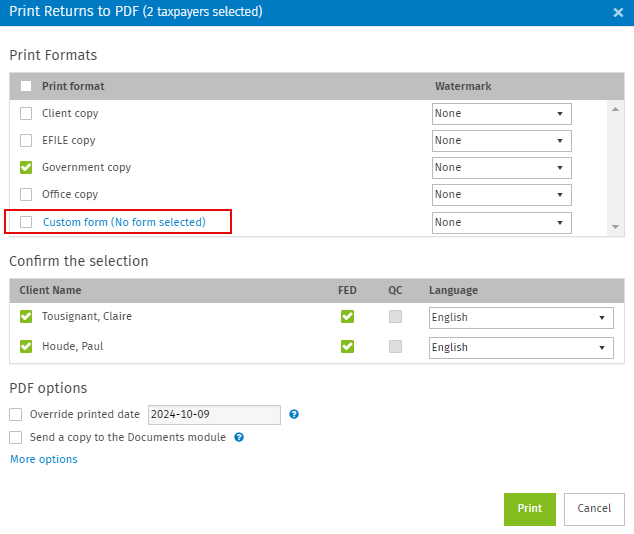Open help icon beside Documents module option

pyautogui.click(x=239, y=437)
